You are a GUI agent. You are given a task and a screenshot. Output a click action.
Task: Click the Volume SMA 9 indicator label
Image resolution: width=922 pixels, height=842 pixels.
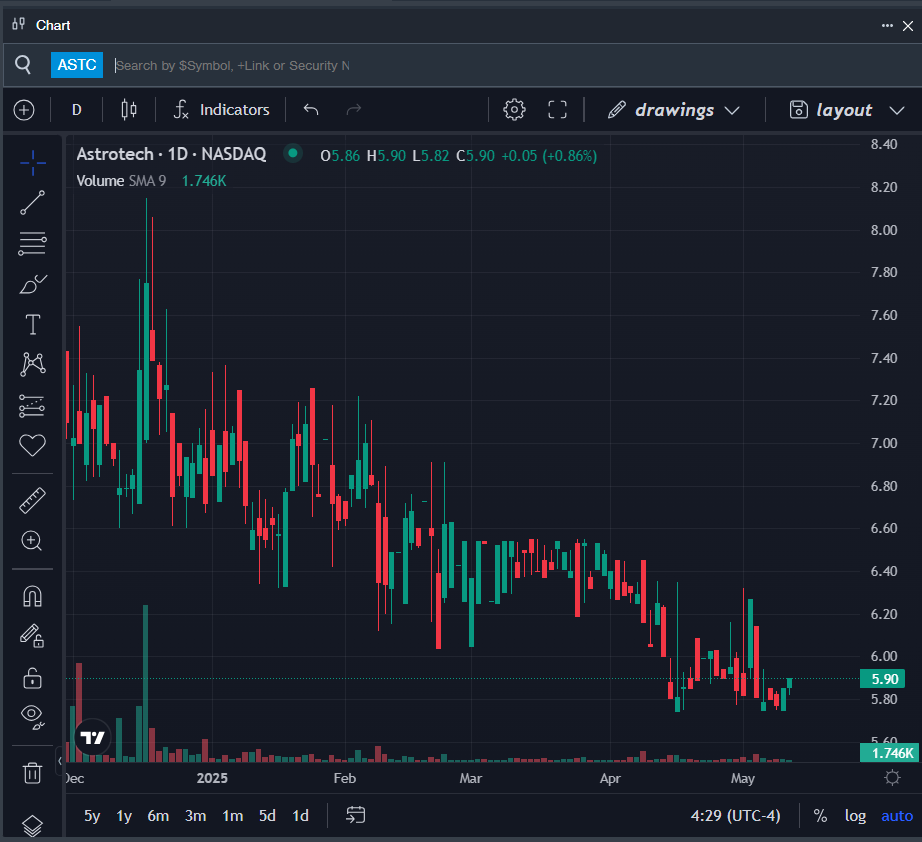(x=121, y=181)
